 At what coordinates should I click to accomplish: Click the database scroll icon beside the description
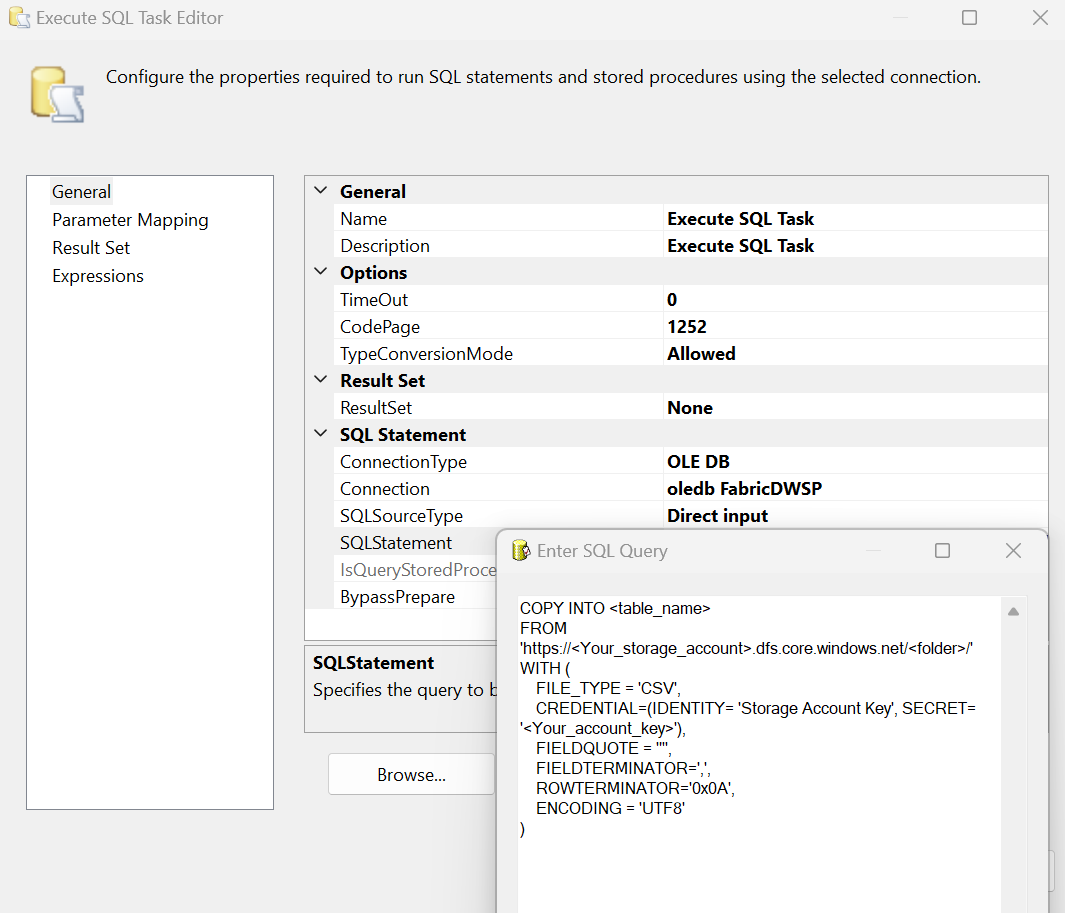click(x=56, y=94)
